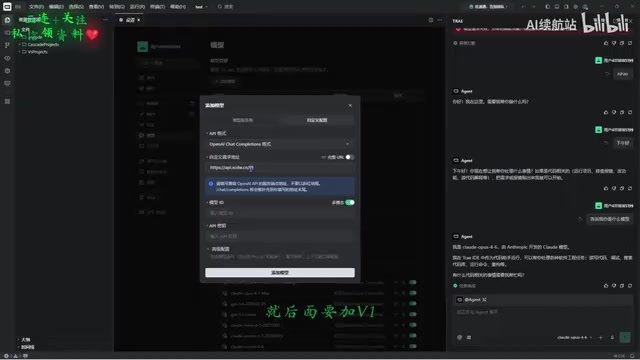The width and height of the screenshot is (640, 360).
Task: Switch to the 自定义配置 tab in the dialog
Action: [x=317, y=120]
